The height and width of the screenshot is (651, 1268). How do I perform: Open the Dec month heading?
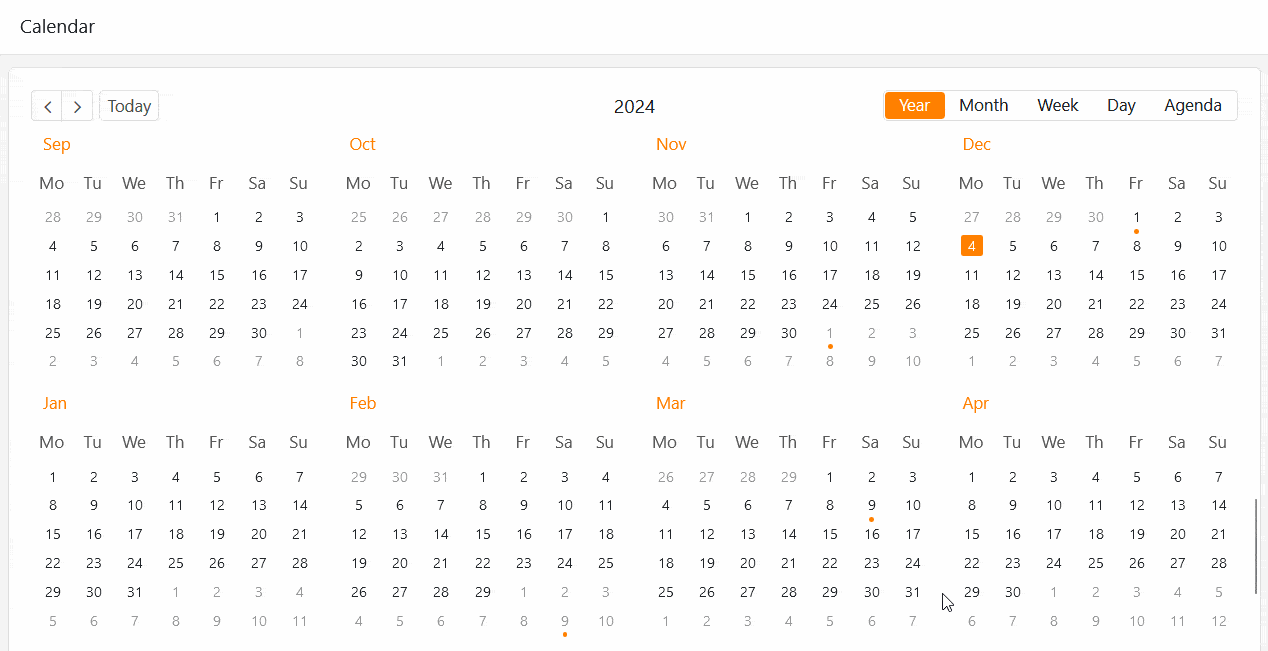point(976,144)
